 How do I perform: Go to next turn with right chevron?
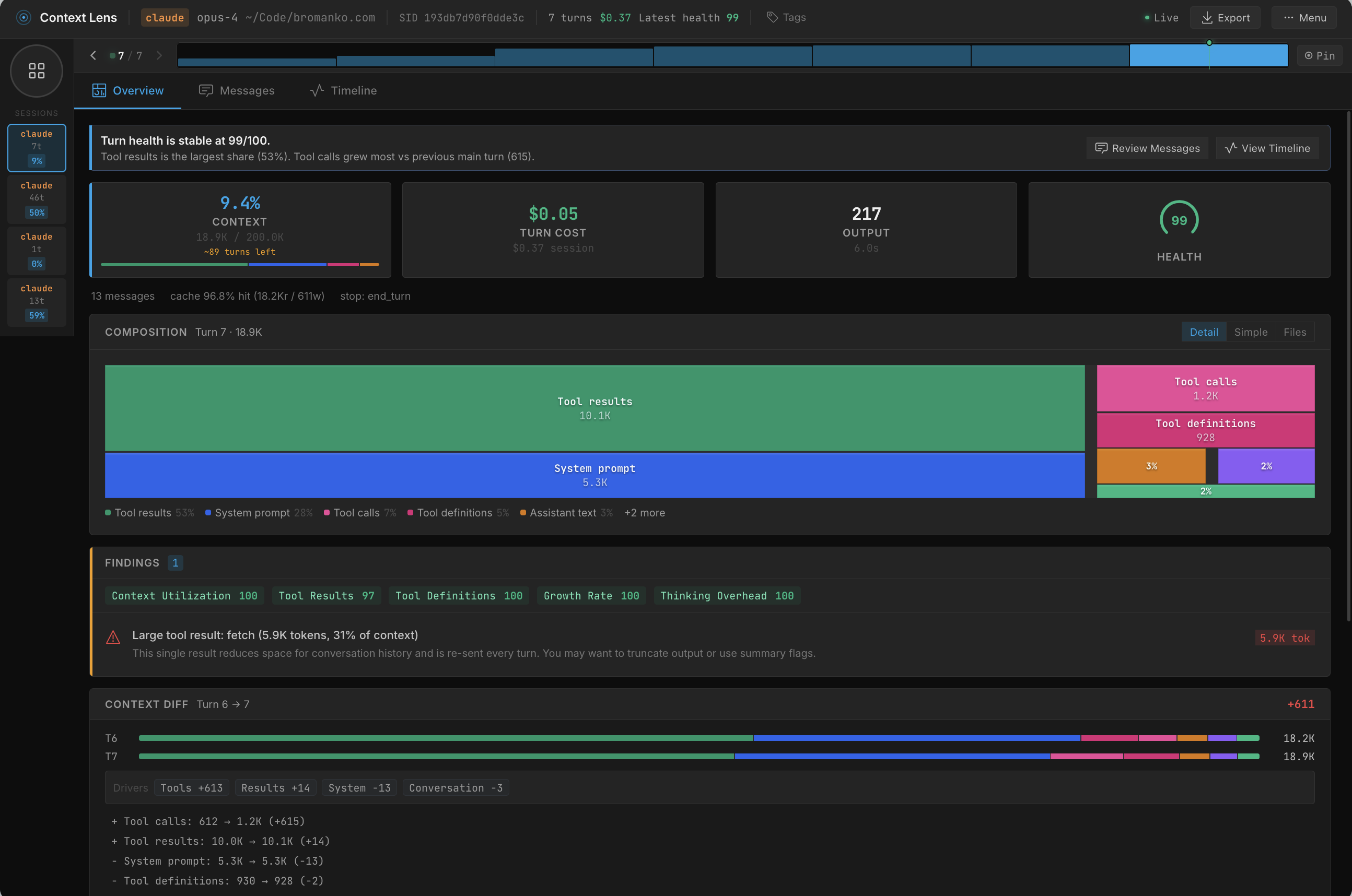pyautogui.click(x=159, y=55)
